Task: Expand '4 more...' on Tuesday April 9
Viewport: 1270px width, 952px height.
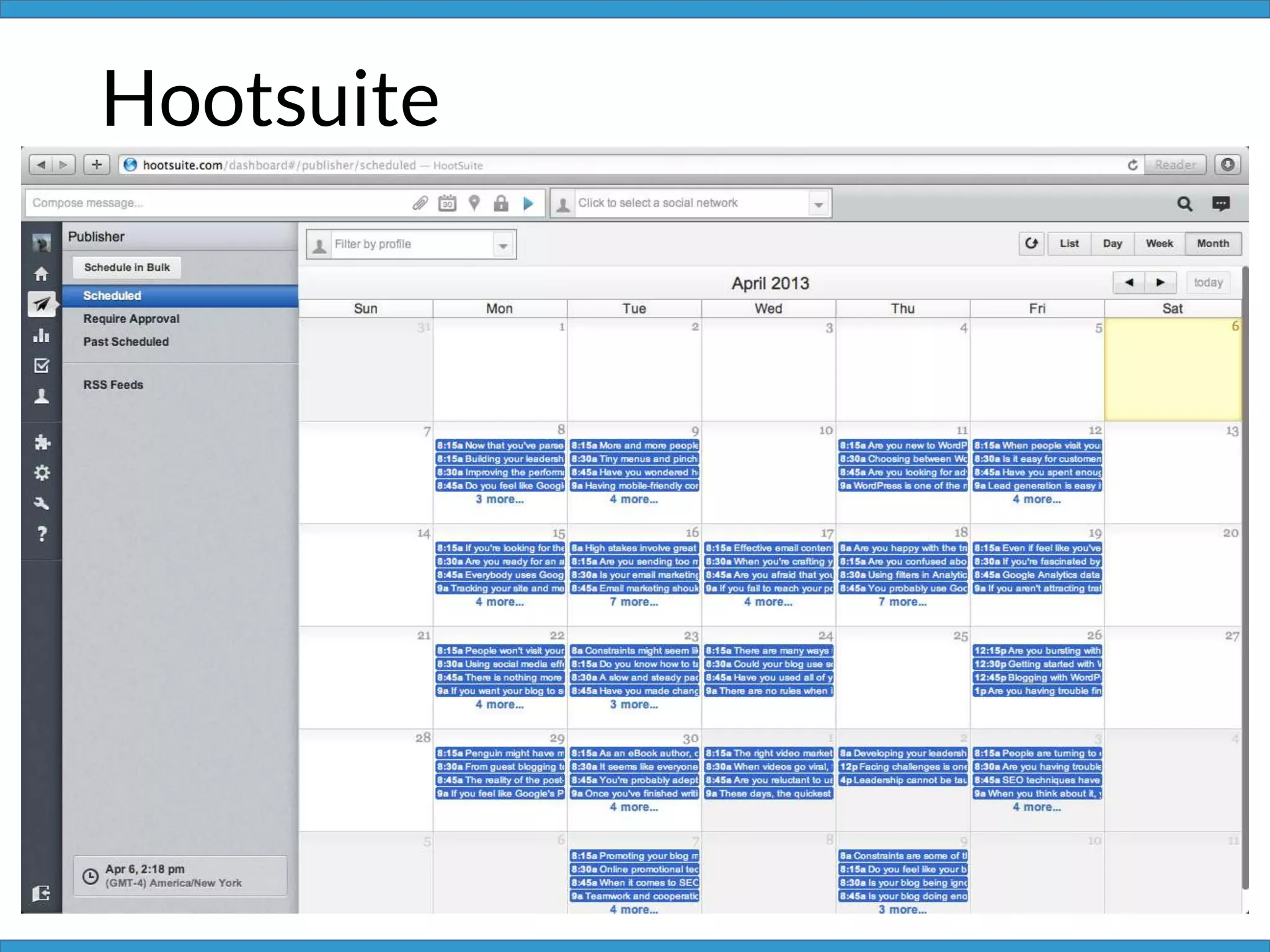Action: pos(634,500)
